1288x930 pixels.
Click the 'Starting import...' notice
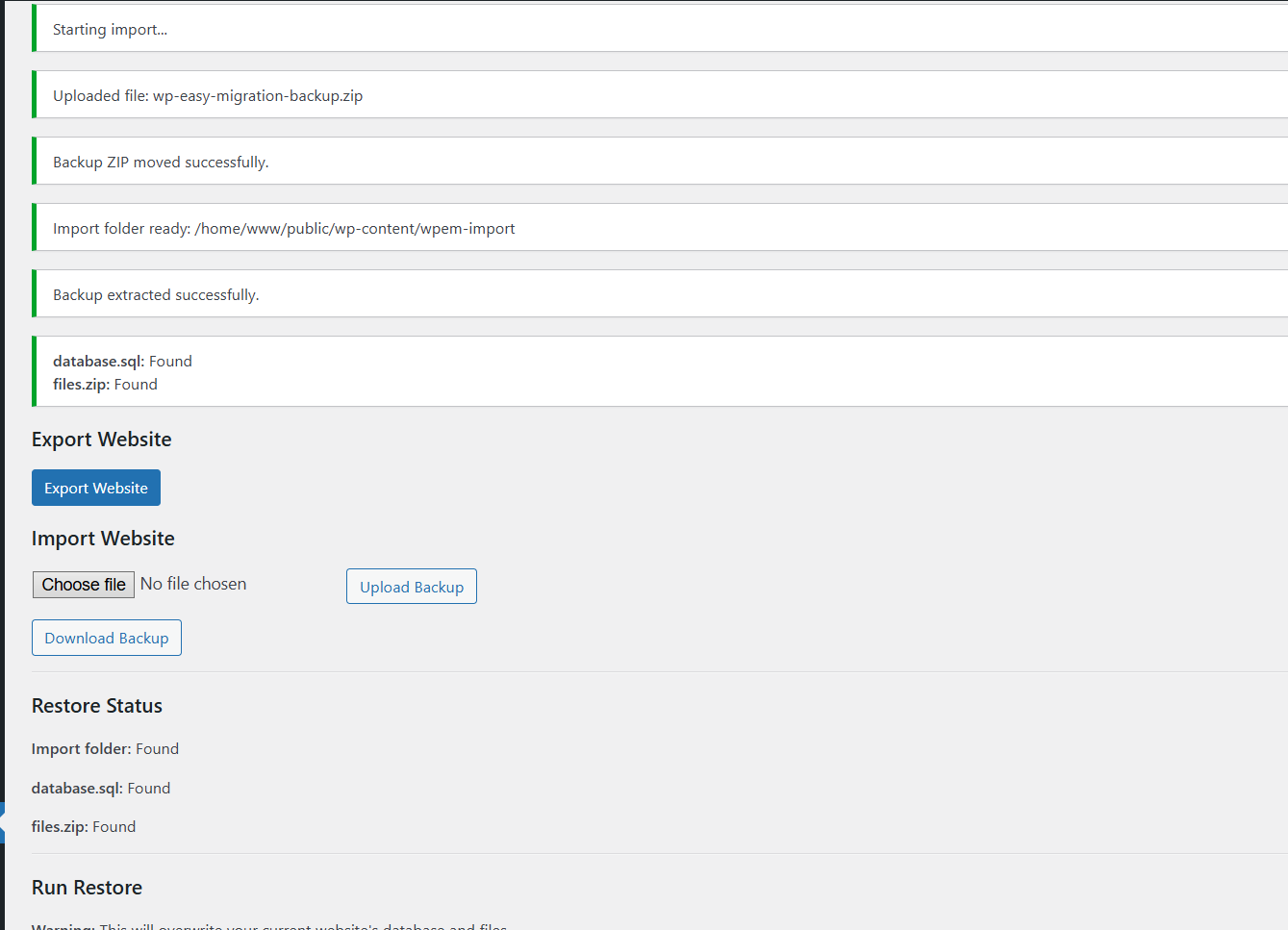tap(110, 29)
